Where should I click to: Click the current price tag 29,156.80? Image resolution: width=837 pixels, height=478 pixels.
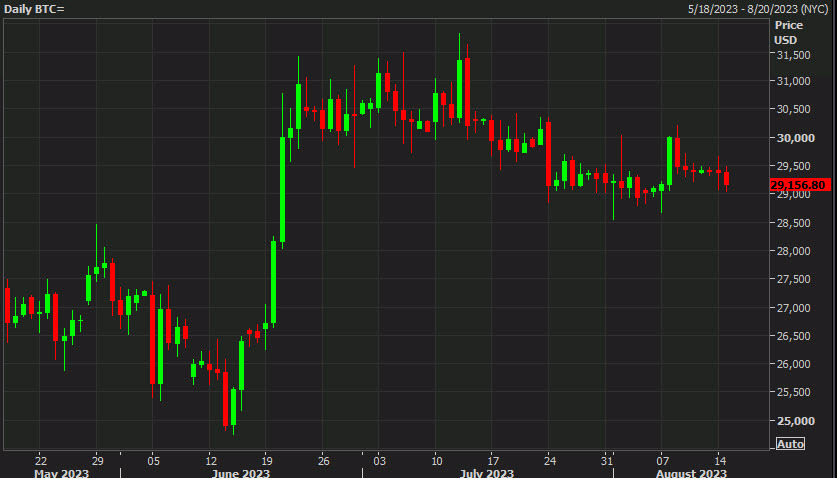coord(800,185)
